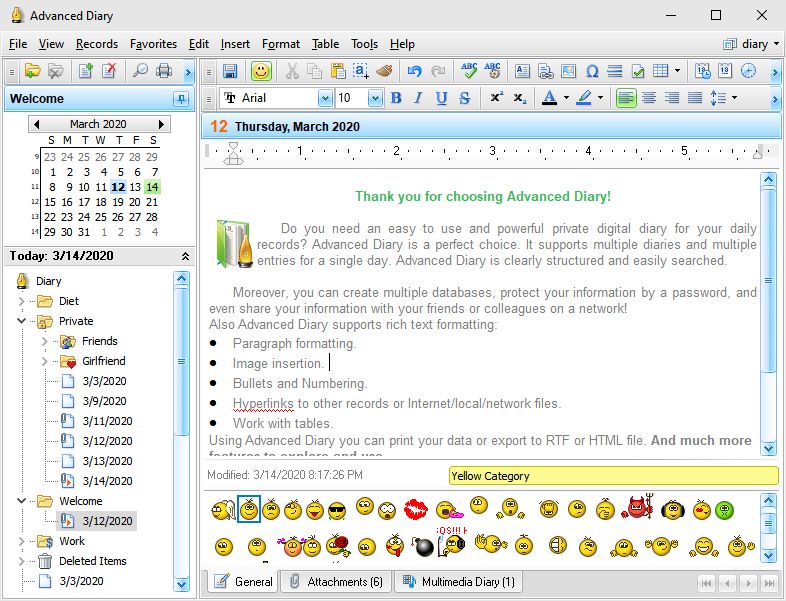Expand the Work folder
The height and width of the screenshot is (601, 786).
point(21,541)
